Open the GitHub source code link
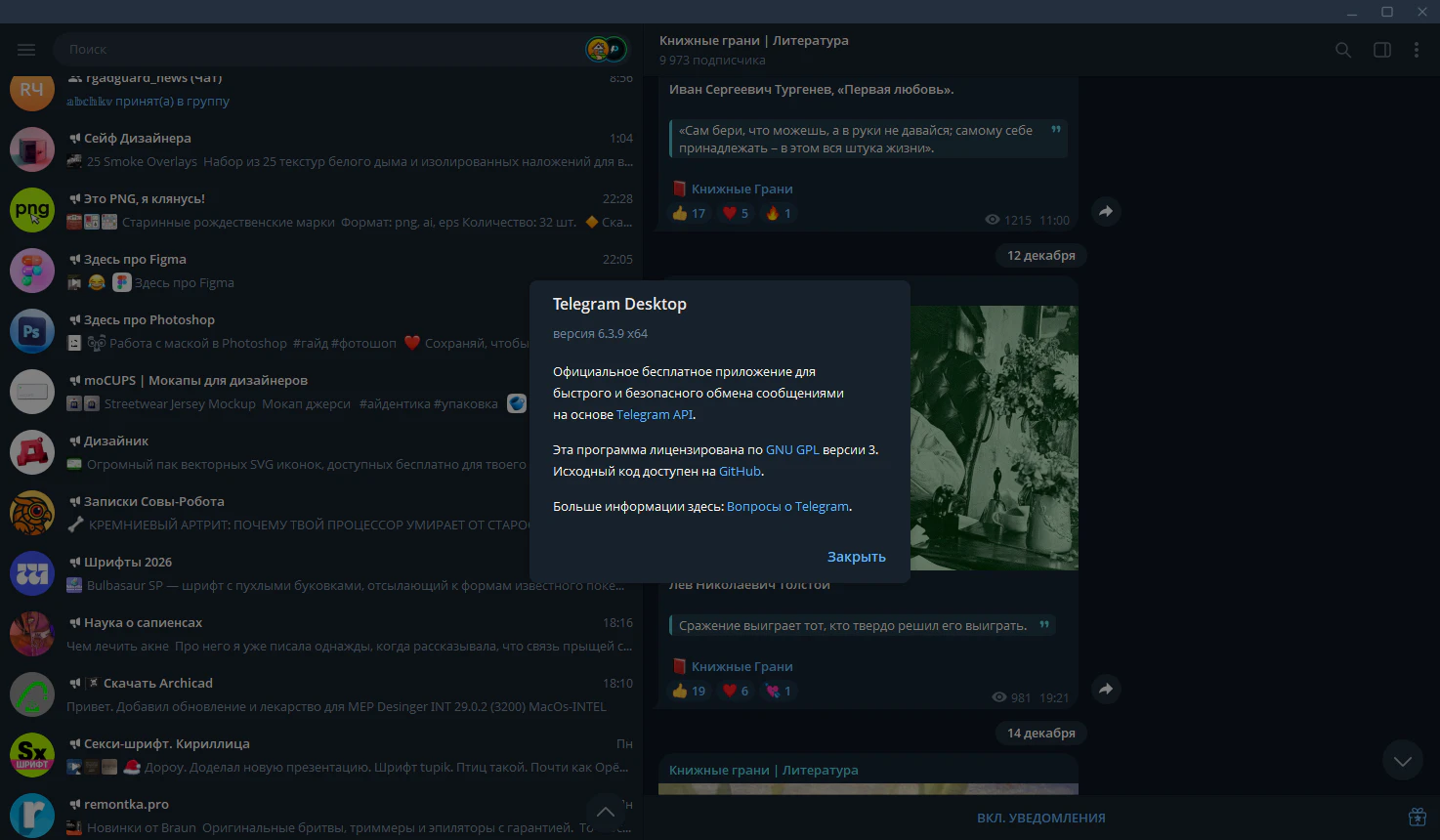Image resolution: width=1440 pixels, height=840 pixels. pyautogui.click(x=740, y=471)
